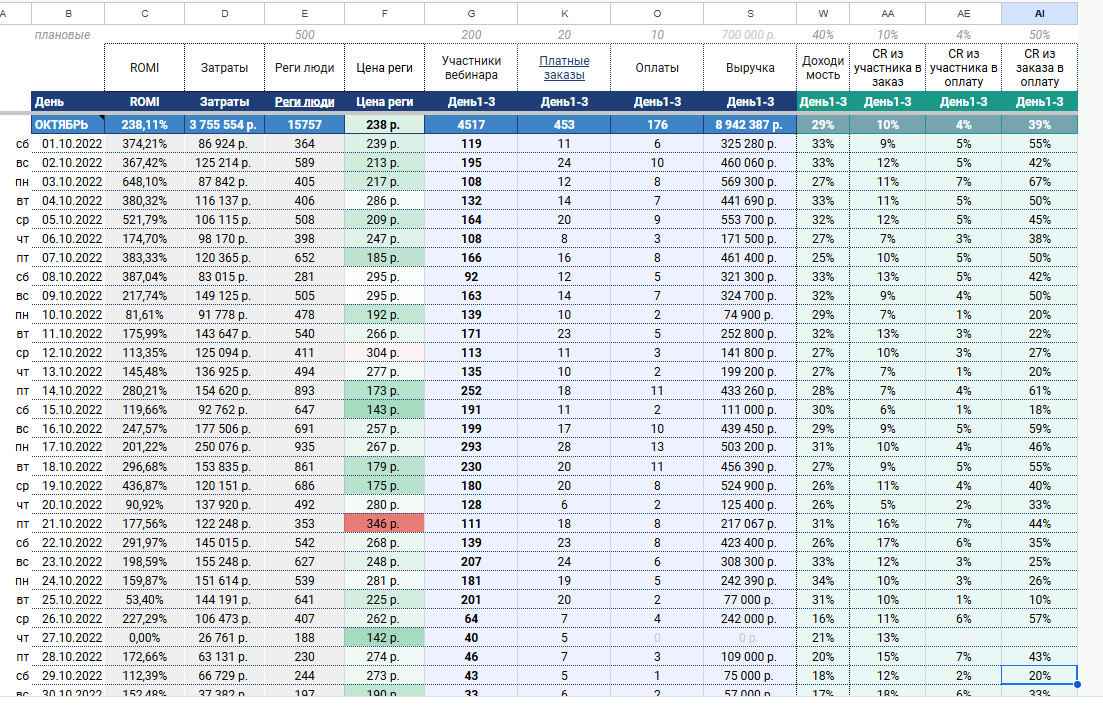Click the Выручка header cell
Screen dimensions: 1103x706
pos(749,68)
